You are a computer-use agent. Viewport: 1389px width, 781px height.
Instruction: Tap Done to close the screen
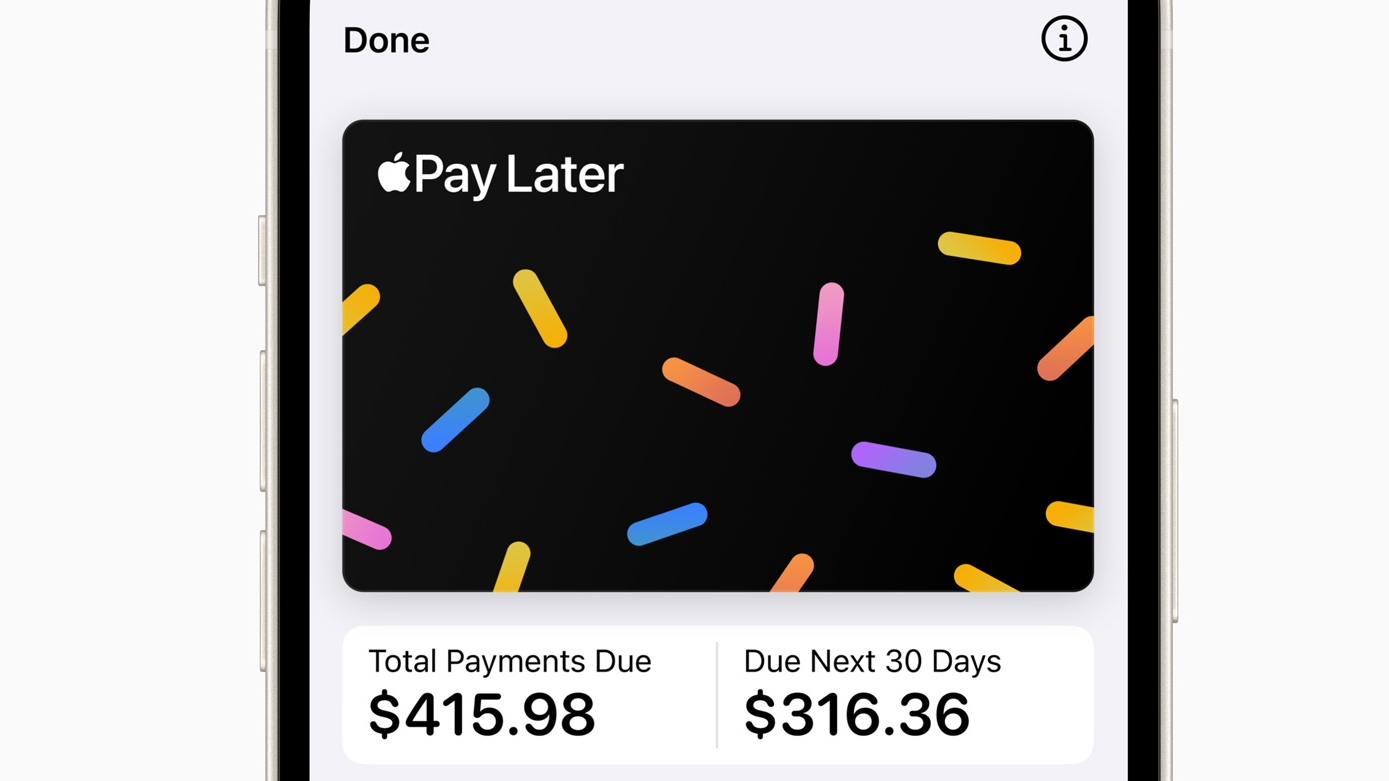coord(385,40)
